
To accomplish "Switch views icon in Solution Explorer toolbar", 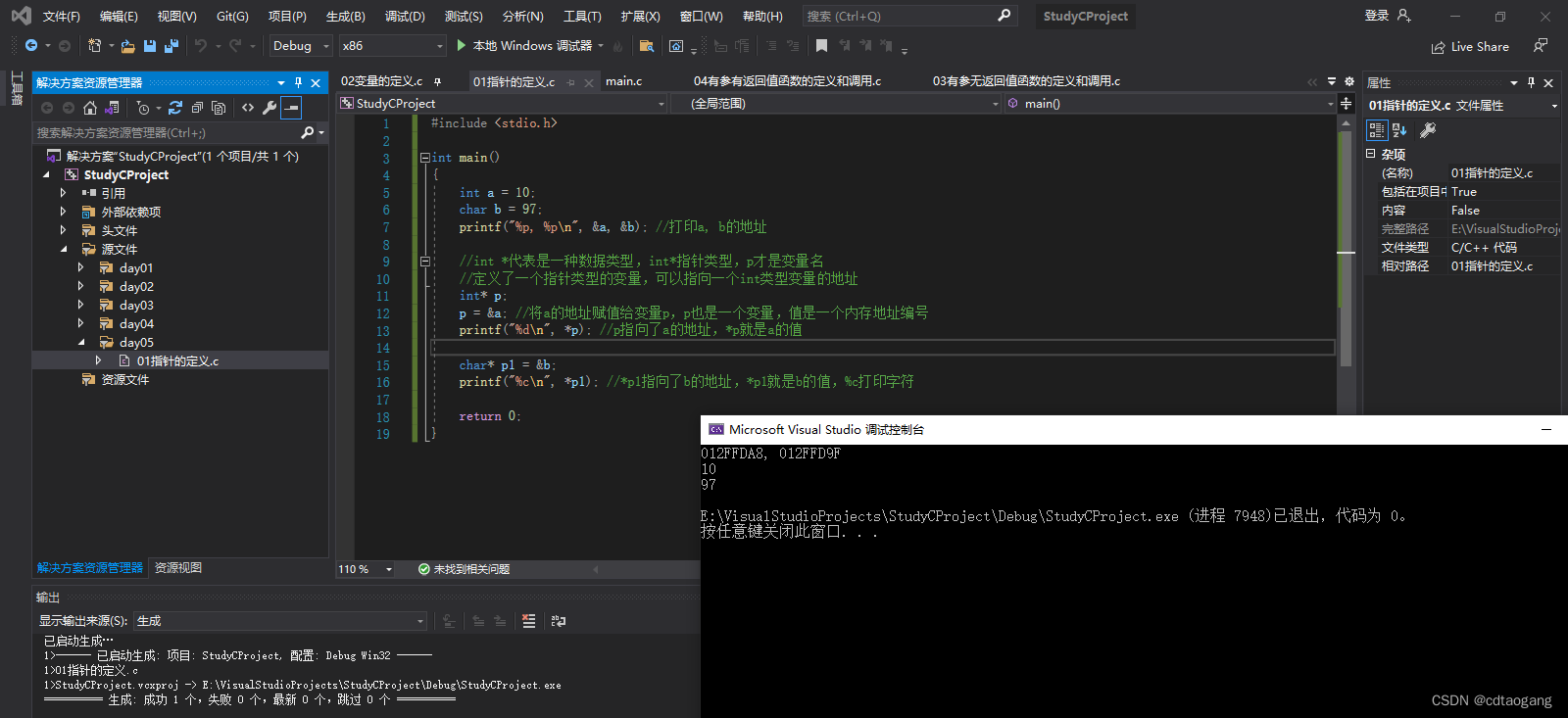I will click(112, 108).
